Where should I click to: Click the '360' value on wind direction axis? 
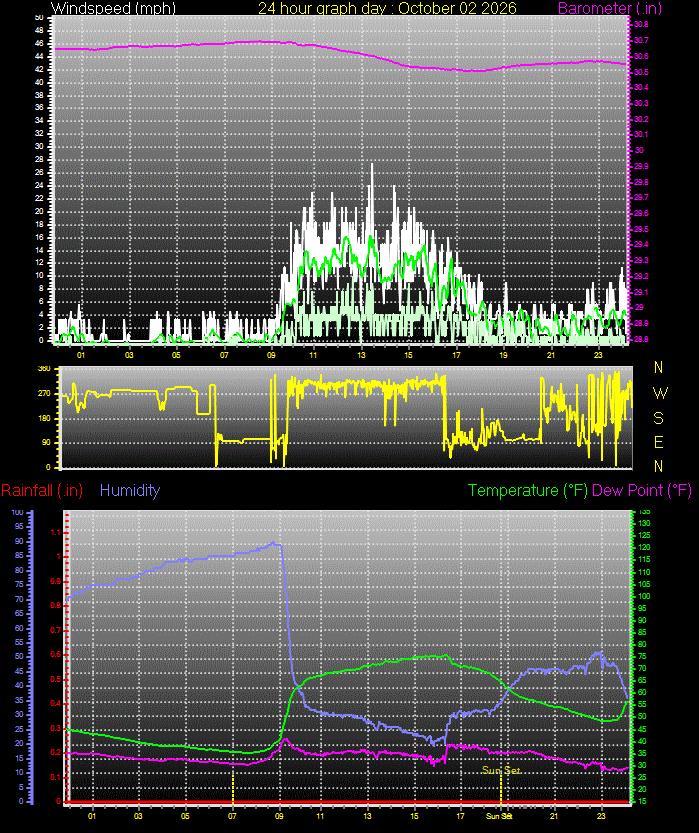[45, 369]
